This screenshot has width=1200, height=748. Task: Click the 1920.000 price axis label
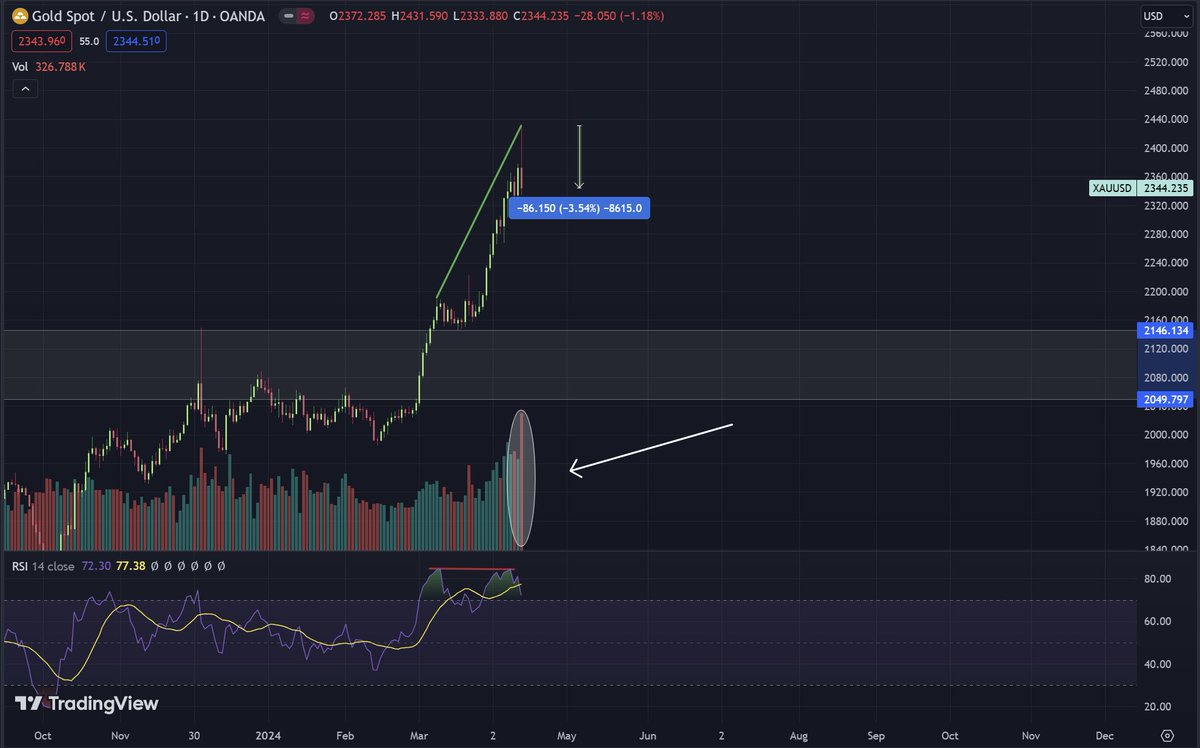point(1168,493)
